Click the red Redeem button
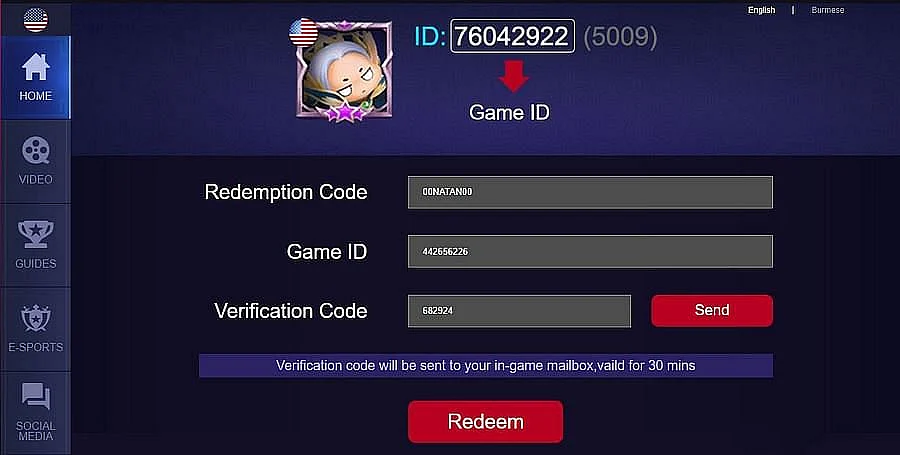 (486, 422)
